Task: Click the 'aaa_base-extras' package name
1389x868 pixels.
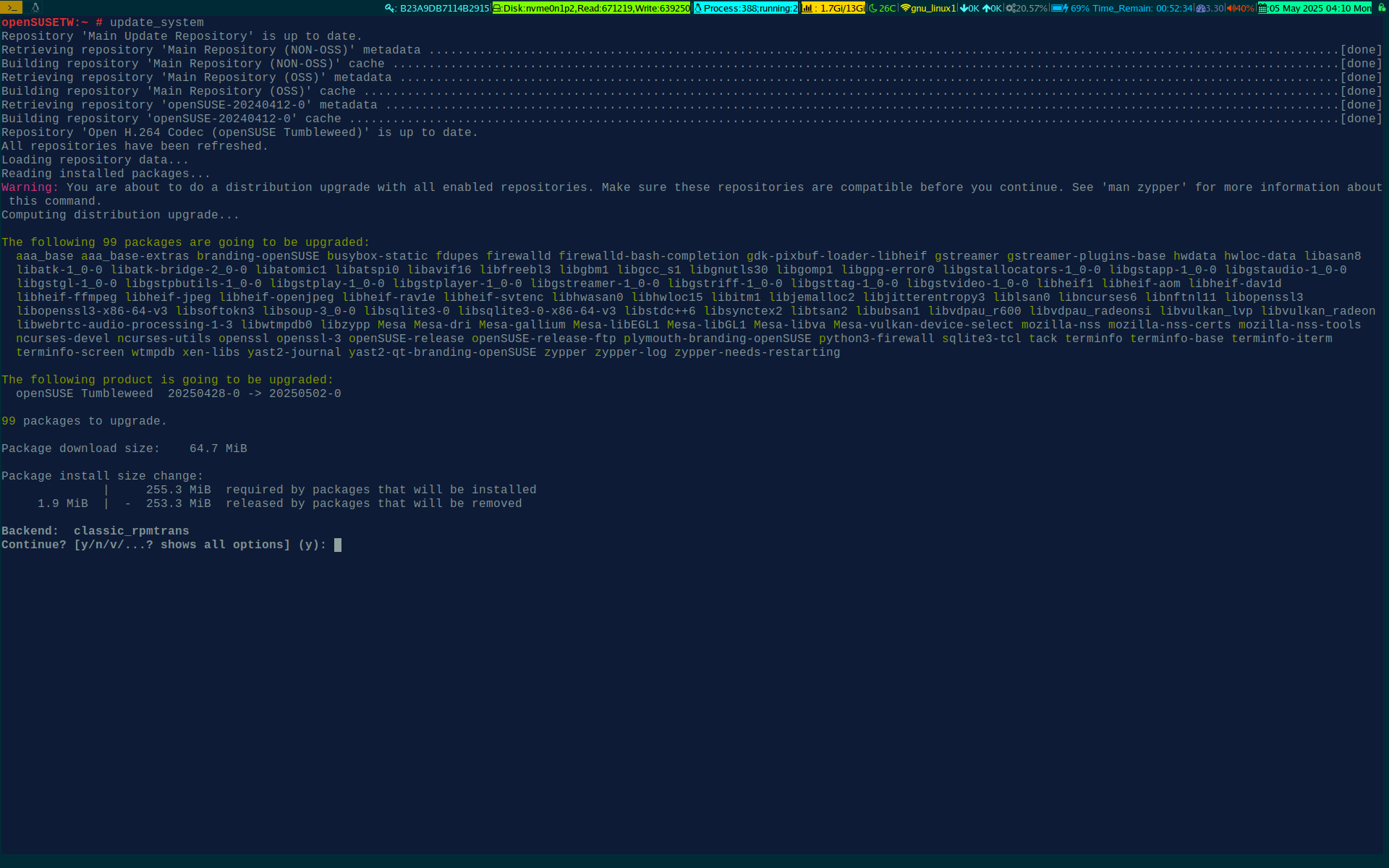Action: [x=135, y=256]
